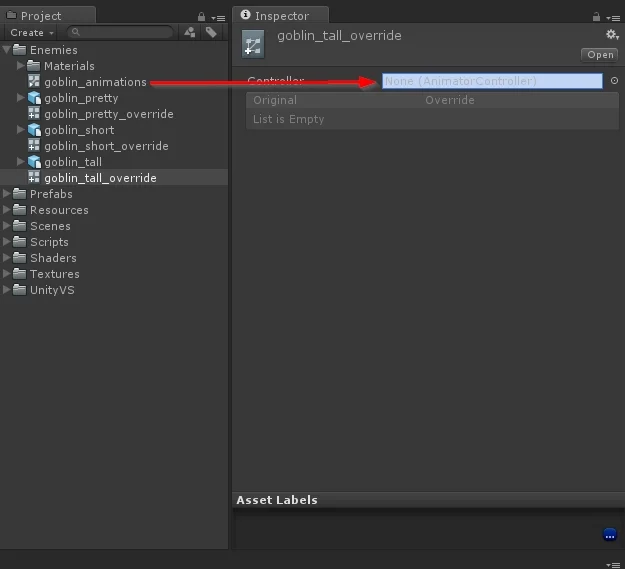Click the Project search field
The height and width of the screenshot is (569, 625).
pyautogui.click(x=120, y=32)
